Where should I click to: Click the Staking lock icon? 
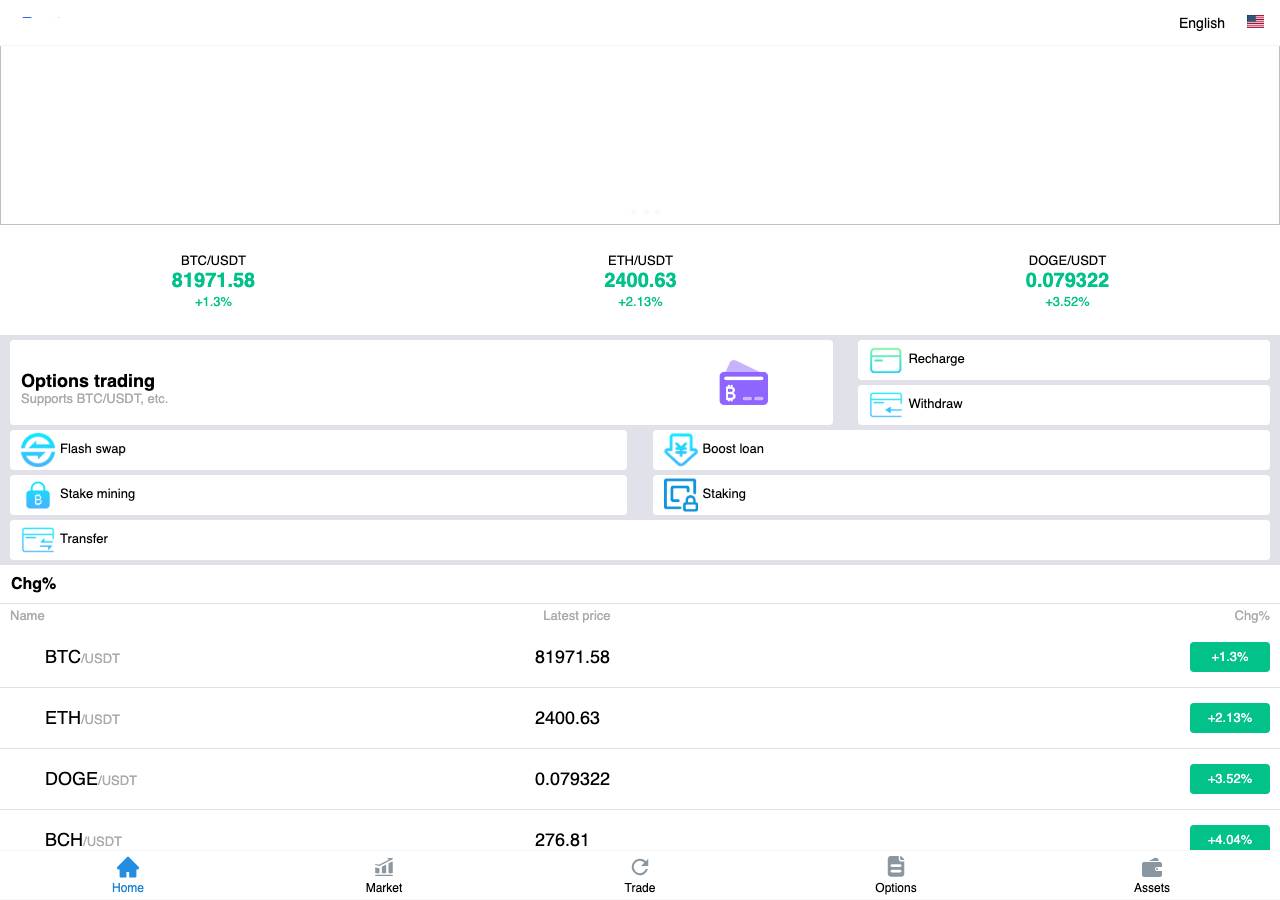681,495
